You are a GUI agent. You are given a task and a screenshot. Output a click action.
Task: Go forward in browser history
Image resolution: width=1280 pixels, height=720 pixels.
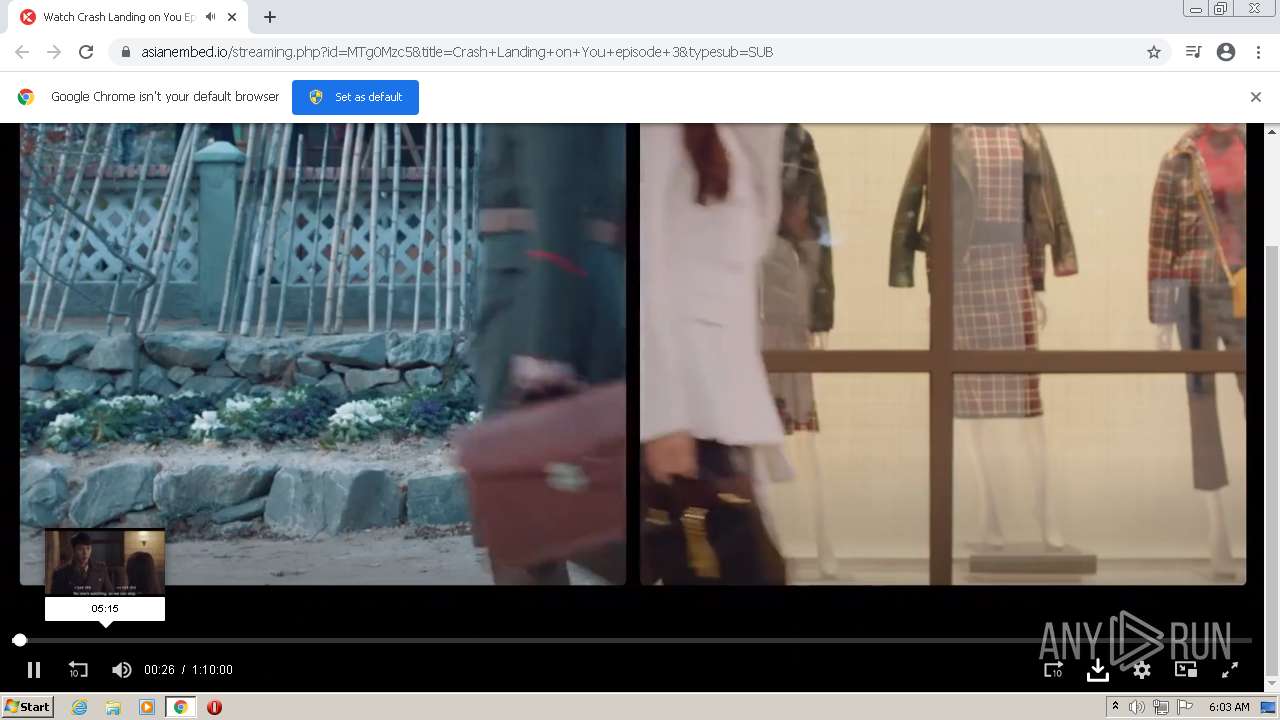(54, 52)
